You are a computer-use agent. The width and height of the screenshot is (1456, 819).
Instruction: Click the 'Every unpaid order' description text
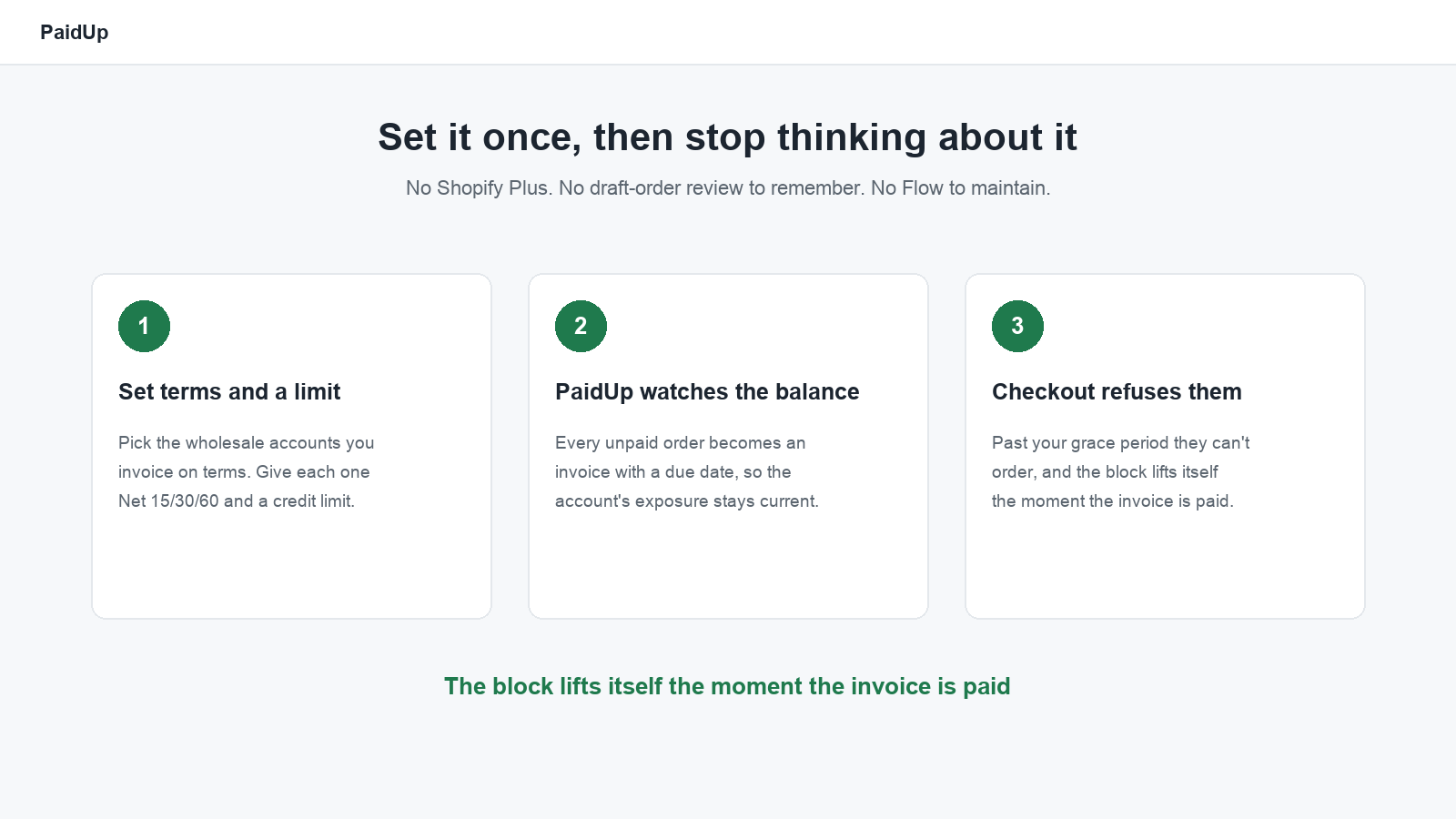(x=687, y=471)
